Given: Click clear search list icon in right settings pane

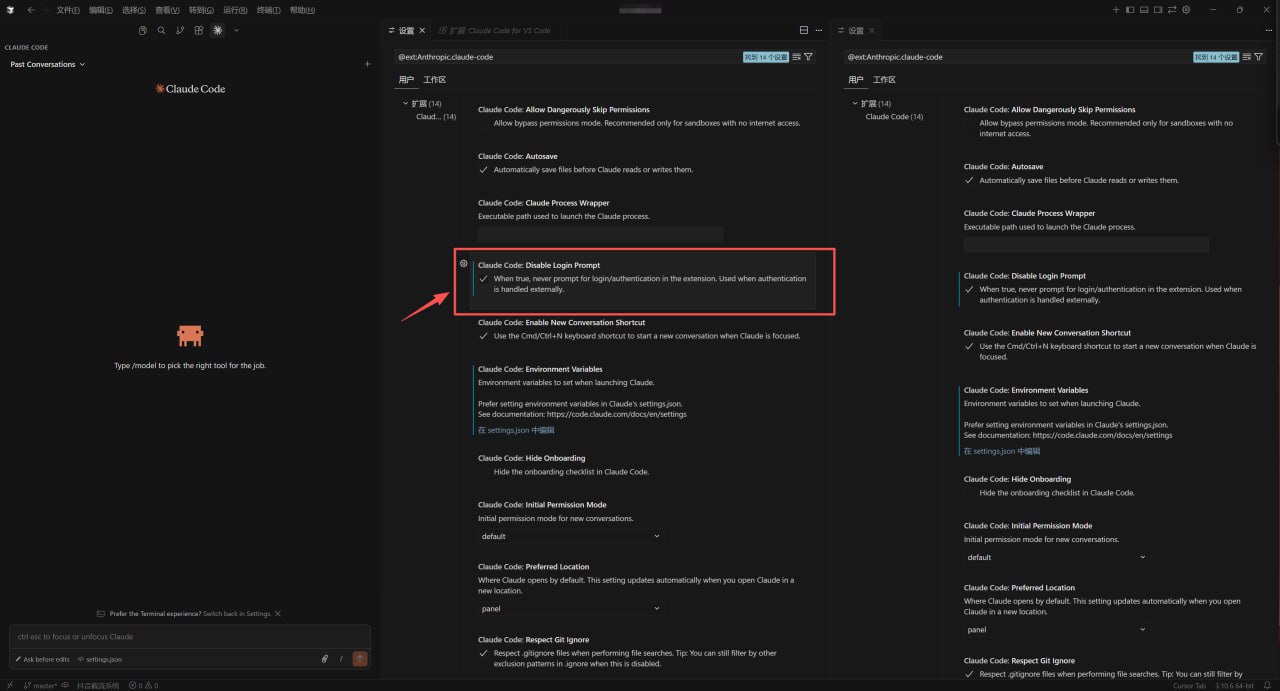Looking at the screenshot, I should (1246, 57).
